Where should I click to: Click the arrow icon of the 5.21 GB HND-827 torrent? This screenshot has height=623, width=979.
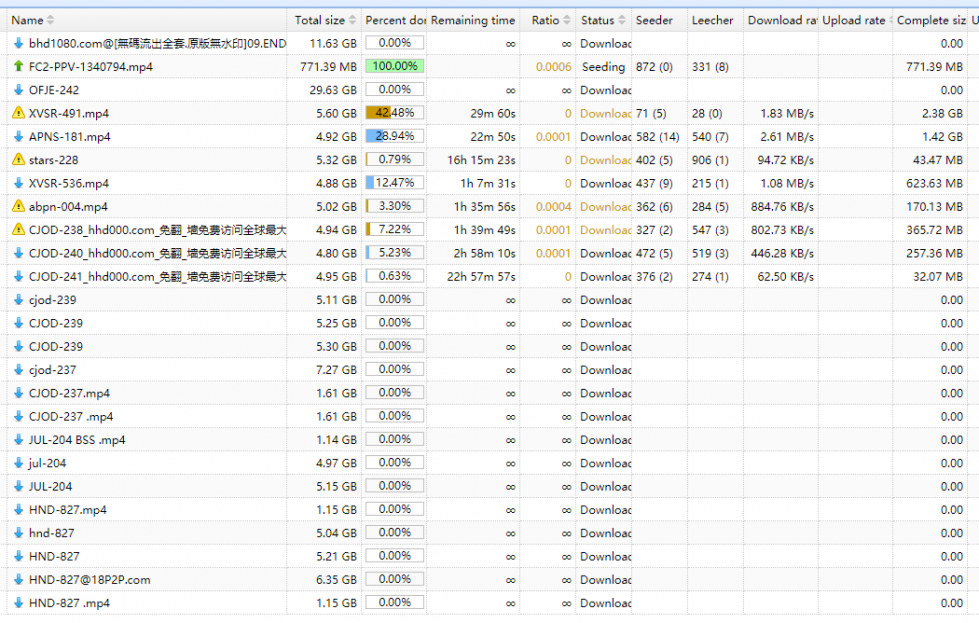coord(18,556)
